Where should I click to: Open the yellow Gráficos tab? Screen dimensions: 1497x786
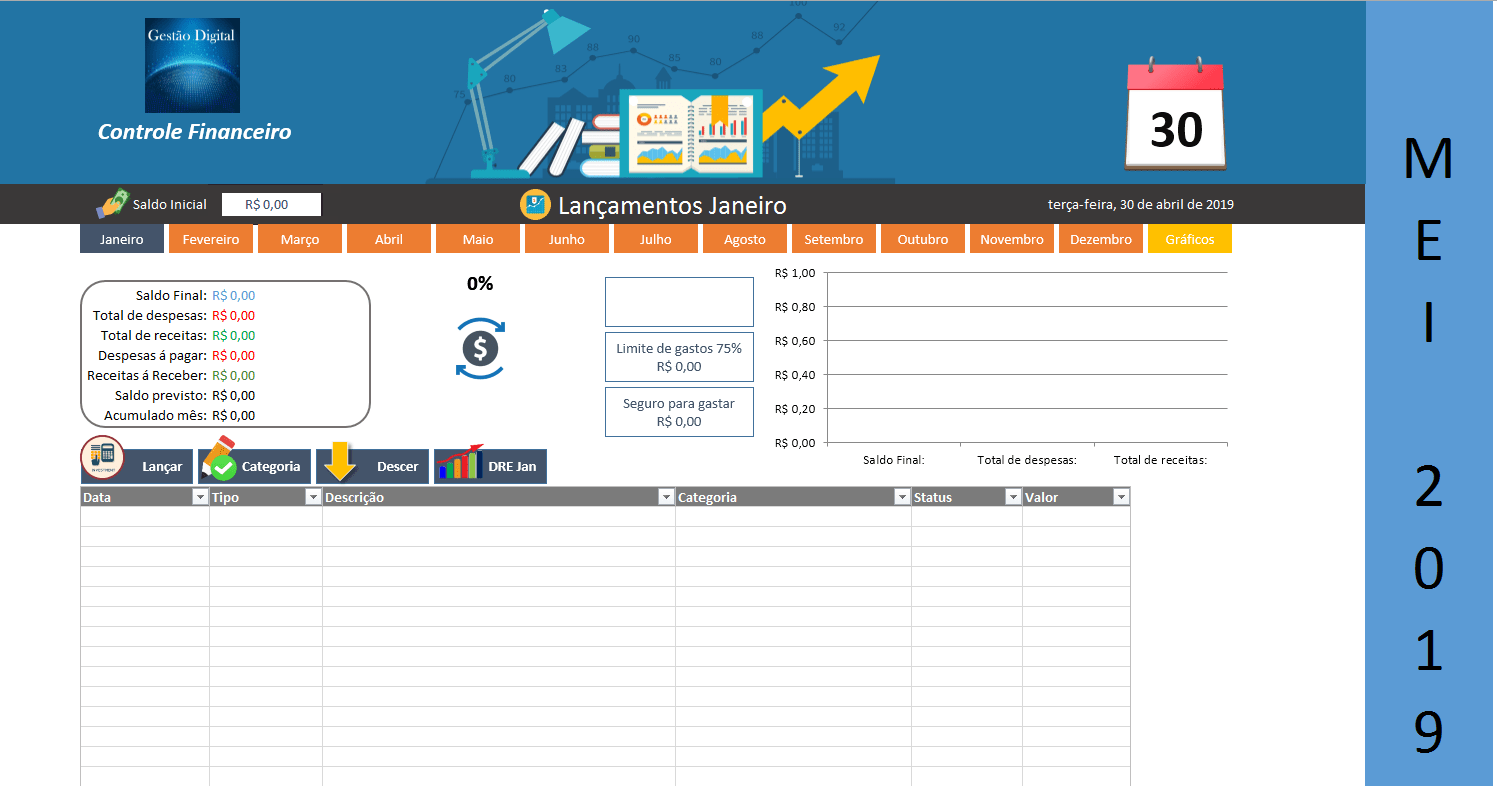click(1189, 240)
